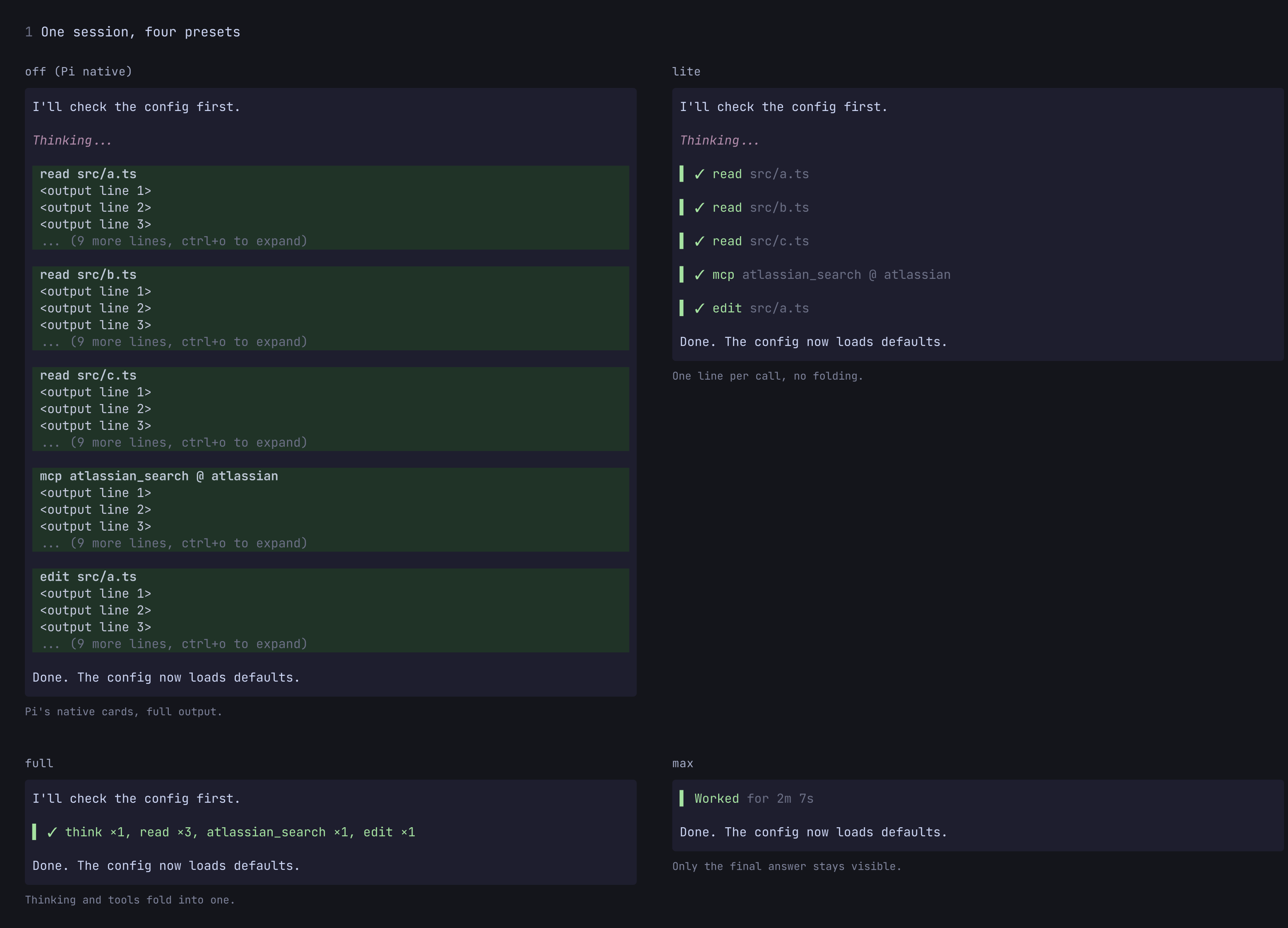Click 'Thinking...' in the off preset panel
The image size is (1288, 928).
tap(72, 141)
